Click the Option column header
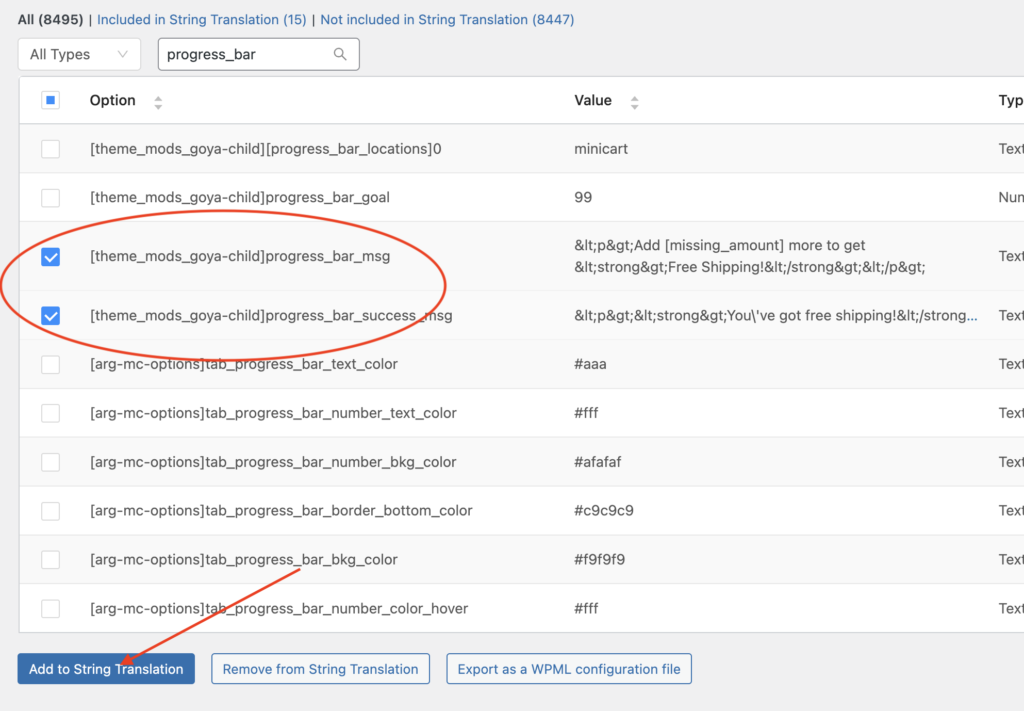The width and height of the screenshot is (1024, 711). [112, 101]
